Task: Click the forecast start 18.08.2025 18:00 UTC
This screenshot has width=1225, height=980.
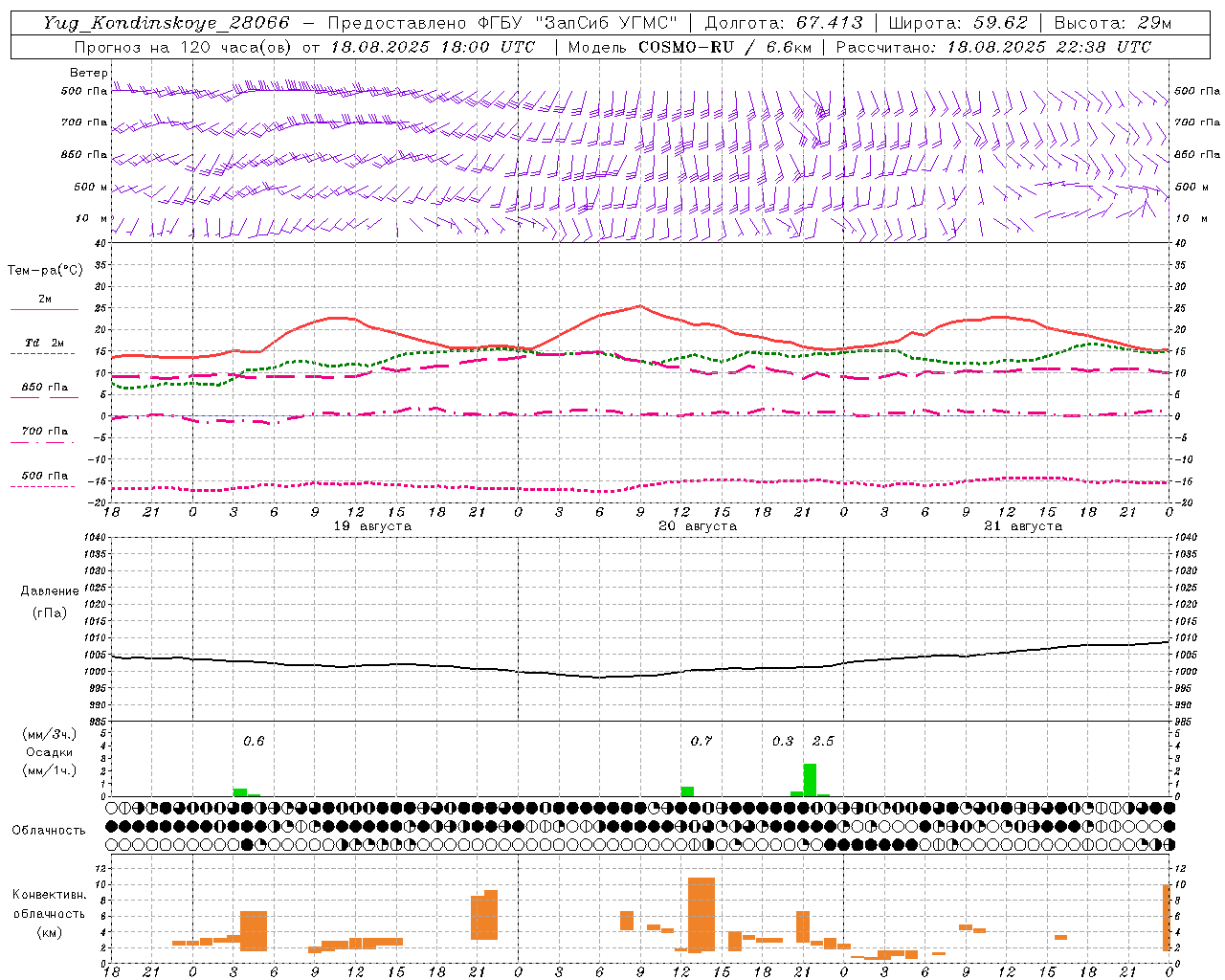Action: tap(433, 47)
